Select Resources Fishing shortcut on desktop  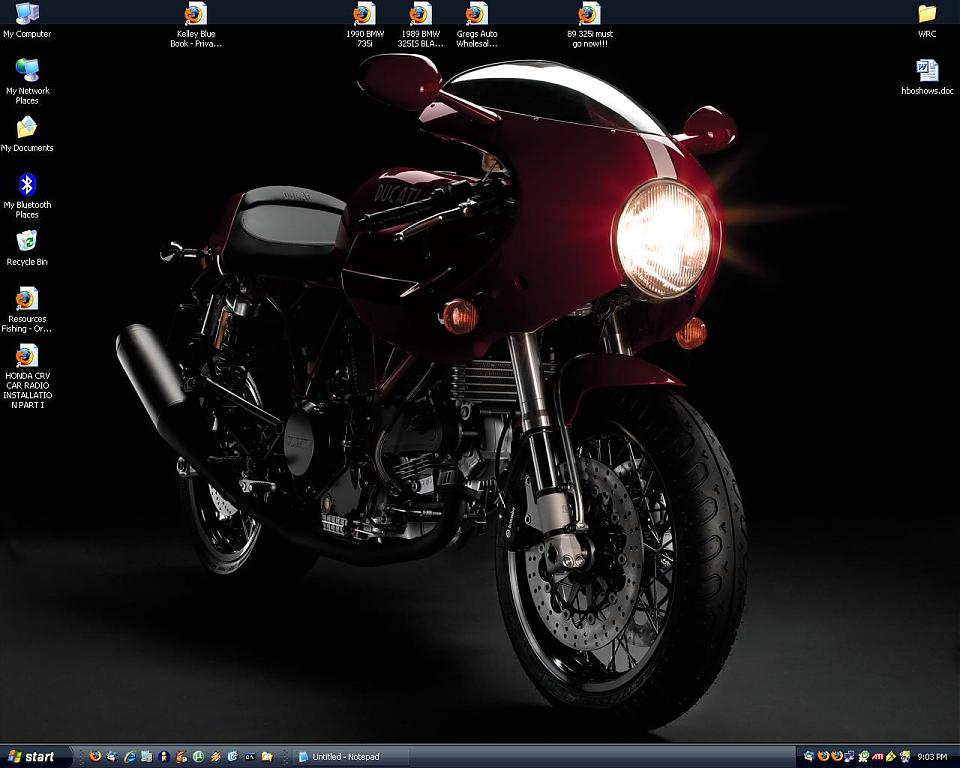click(x=27, y=299)
